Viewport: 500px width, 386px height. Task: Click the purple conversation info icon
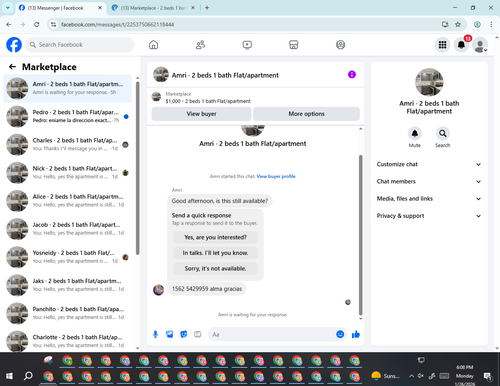click(352, 75)
